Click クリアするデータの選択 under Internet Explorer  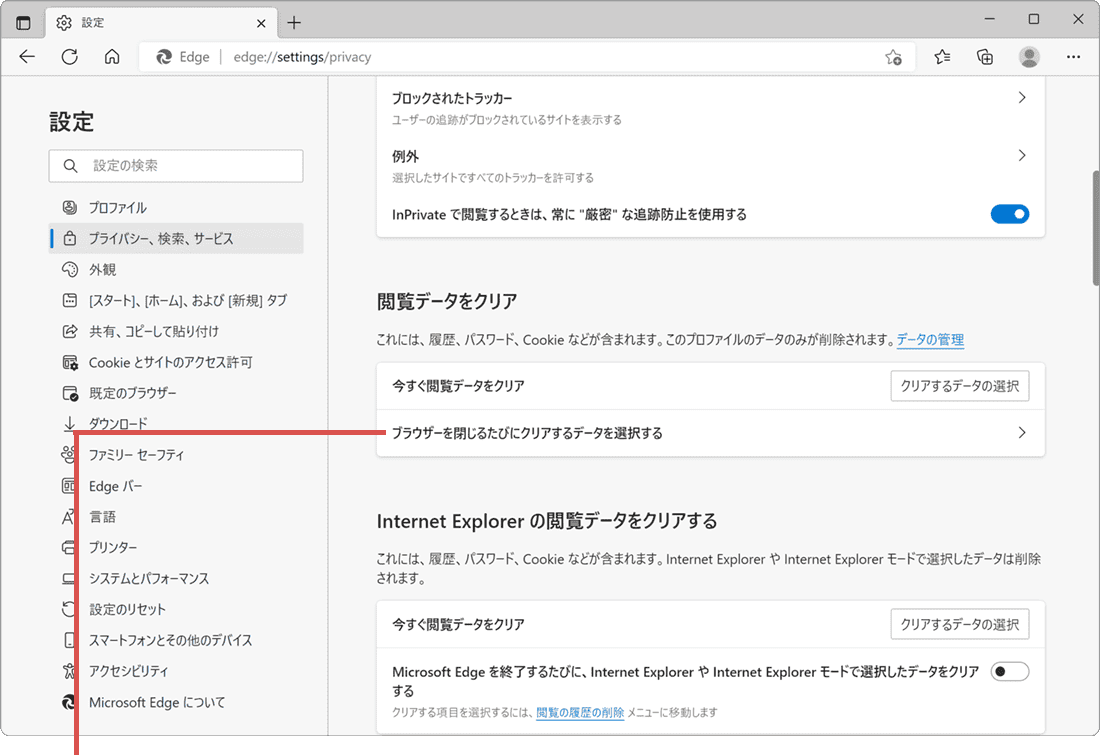click(960, 624)
